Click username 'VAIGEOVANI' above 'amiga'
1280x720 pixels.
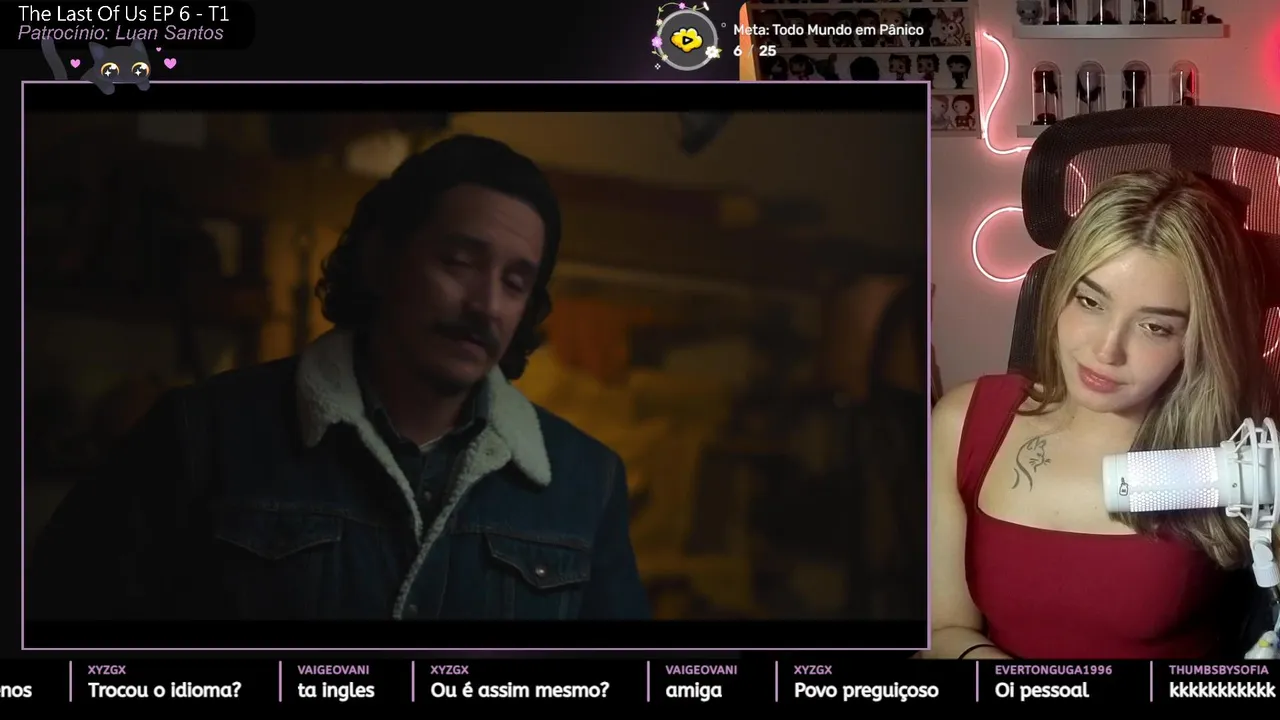click(701, 670)
